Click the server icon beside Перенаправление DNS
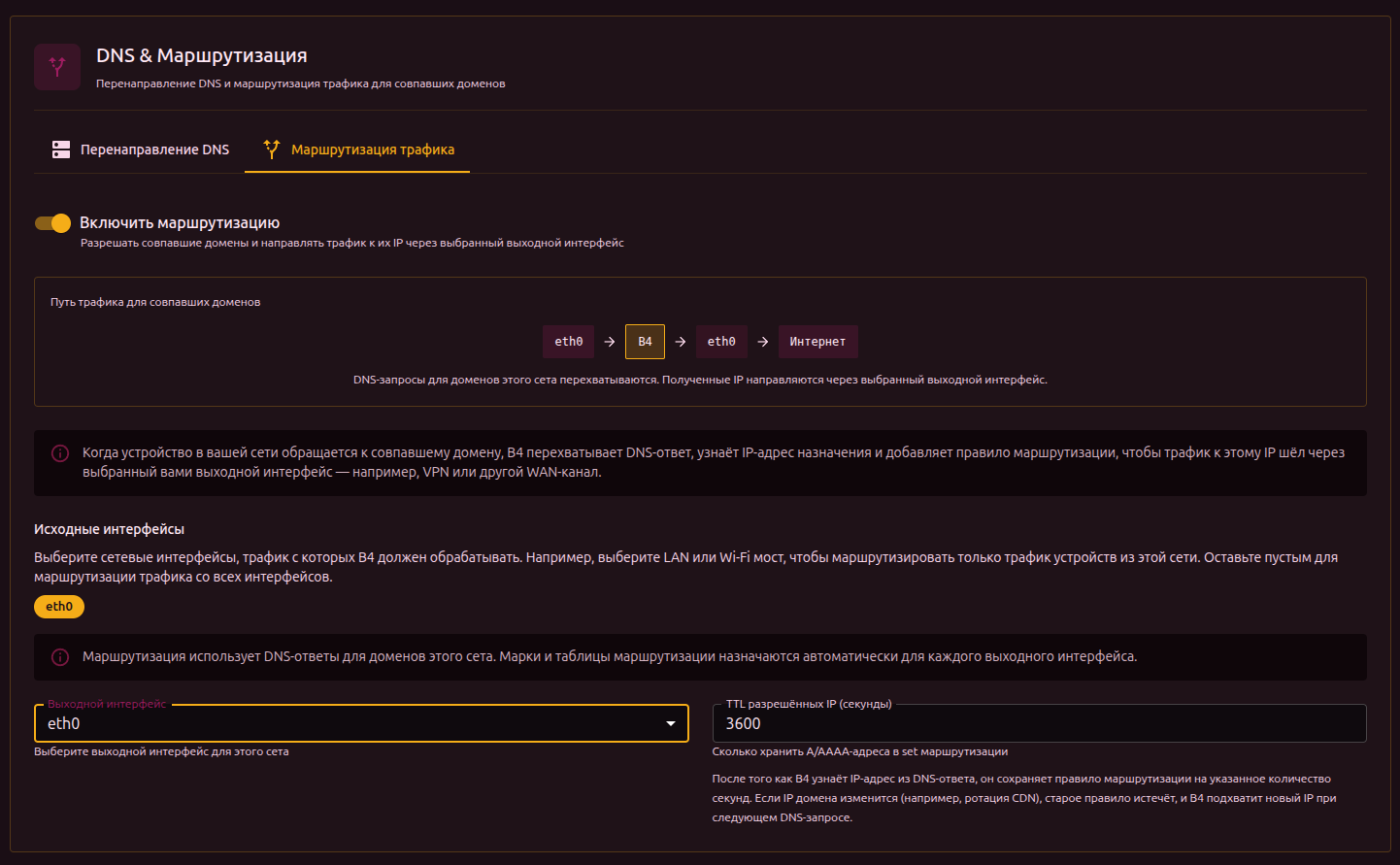Image resolution: width=1400 pixels, height=865 pixels. 61,150
